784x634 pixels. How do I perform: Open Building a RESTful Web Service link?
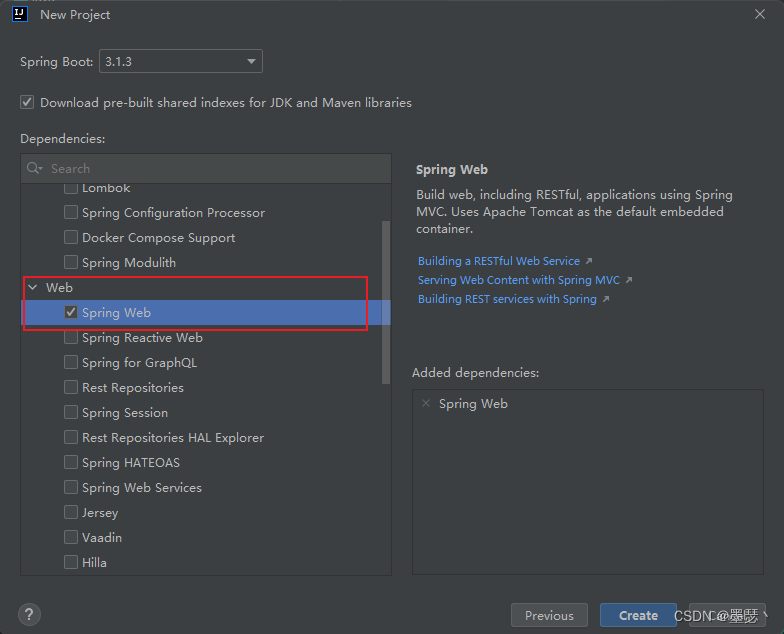498,261
